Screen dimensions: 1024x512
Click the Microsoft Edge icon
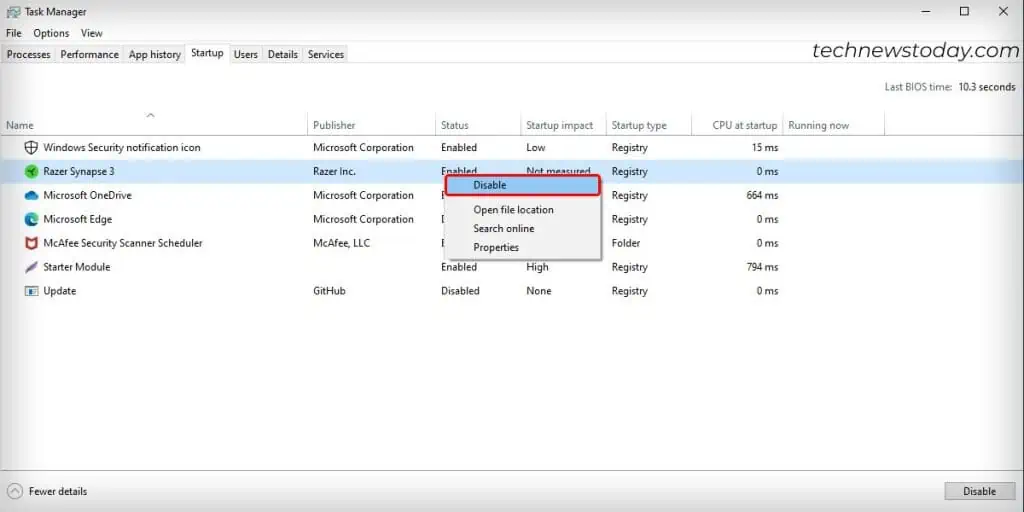coord(31,219)
